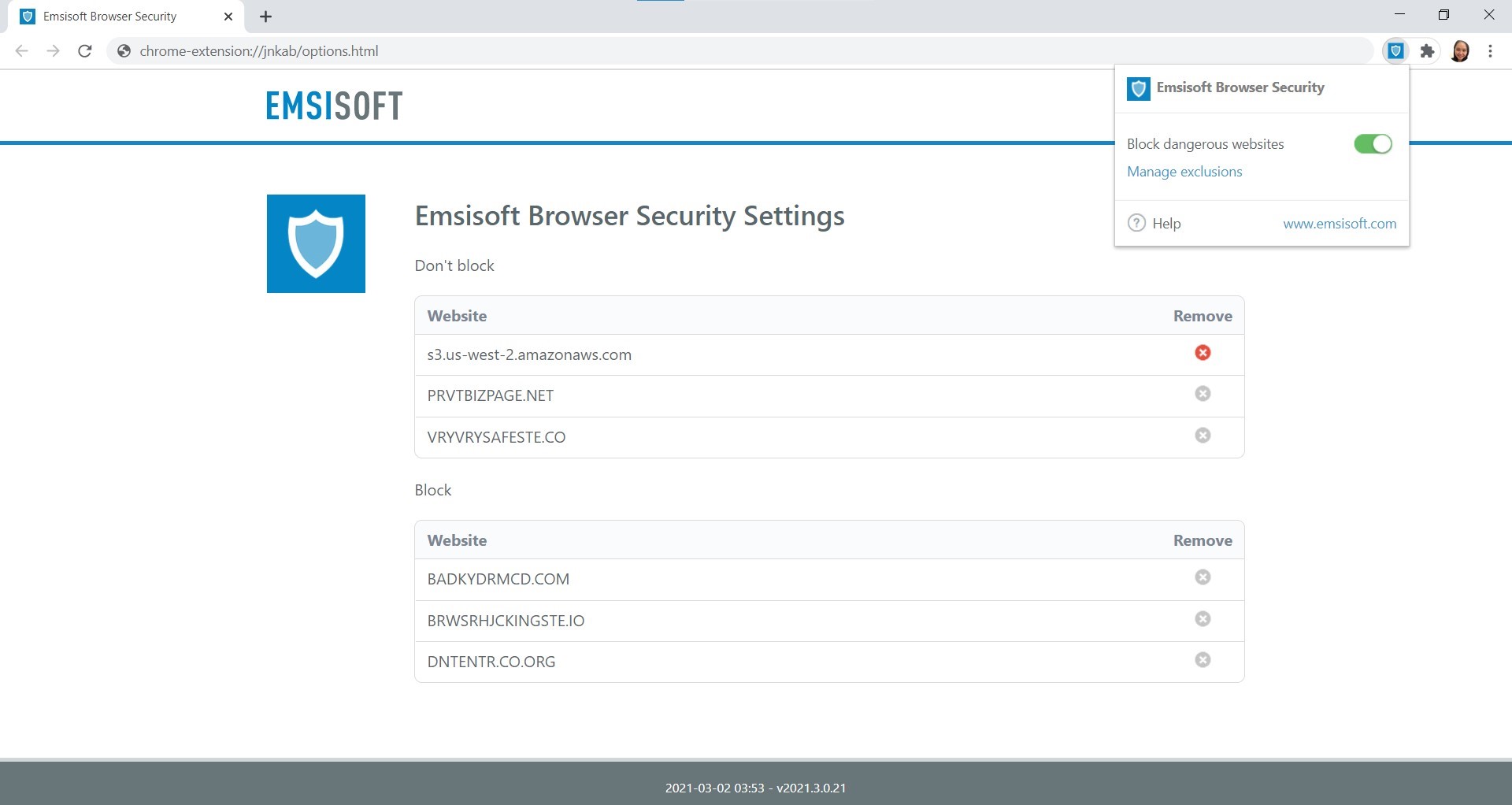Remove VRYVRYSAFESTE.CO from the Don't block list

(1203, 436)
